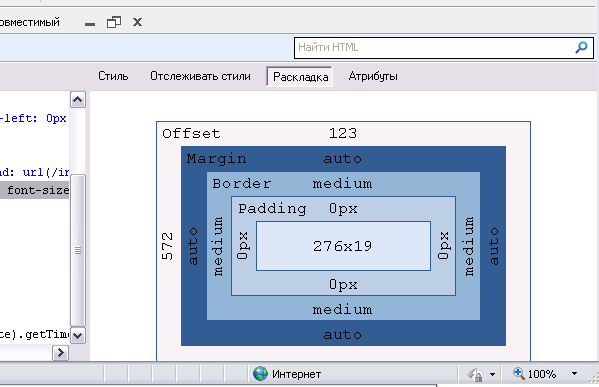Click the scroll right arrow of code pane
The image size is (599, 387).
(x=60, y=353)
